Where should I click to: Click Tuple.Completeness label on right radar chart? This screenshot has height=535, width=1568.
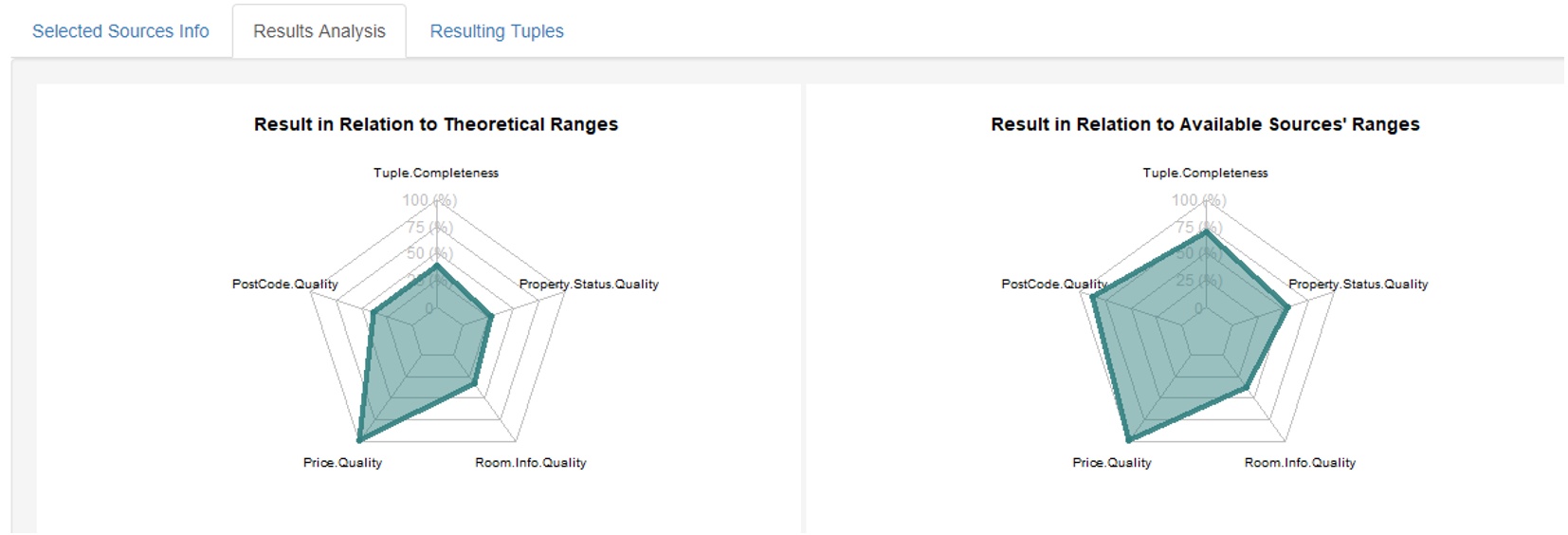click(x=1205, y=173)
